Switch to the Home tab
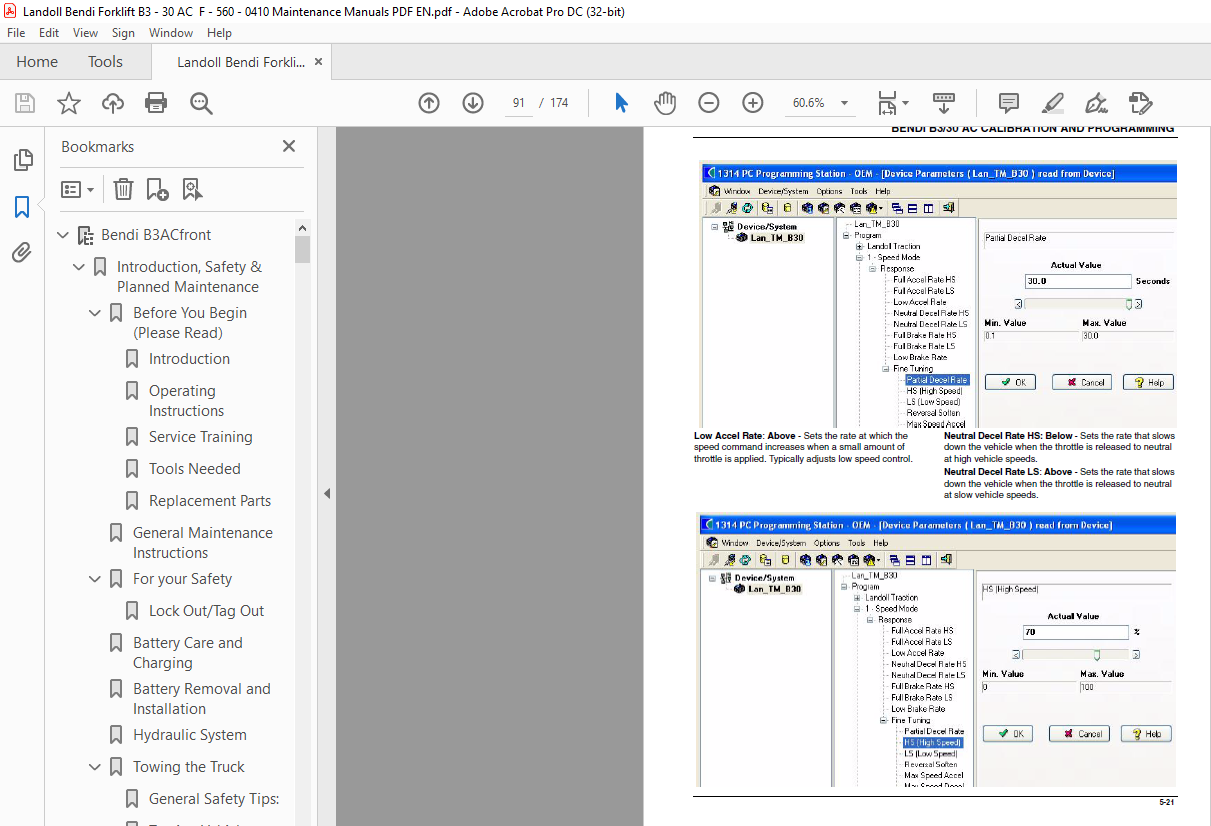Image resolution: width=1211 pixels, height=826 pixels. [x=37, y=62]
